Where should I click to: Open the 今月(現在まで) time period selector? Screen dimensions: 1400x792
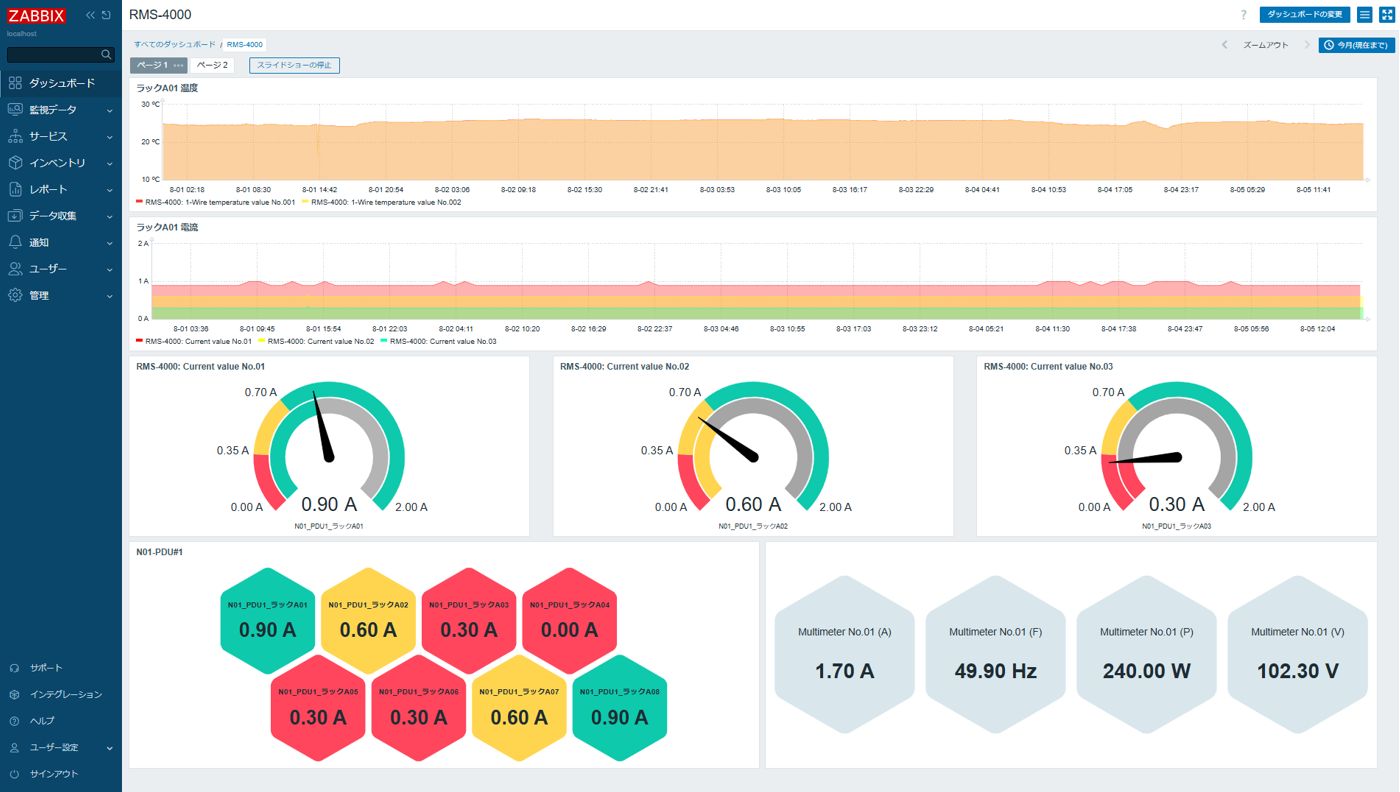(1356, 45)
